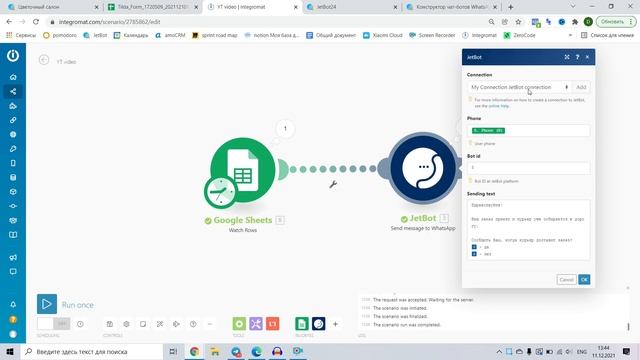This screenshot has width=640, height=360.
Task: Go back using the scenario back arrow
Action: click(x=44, y=60)
